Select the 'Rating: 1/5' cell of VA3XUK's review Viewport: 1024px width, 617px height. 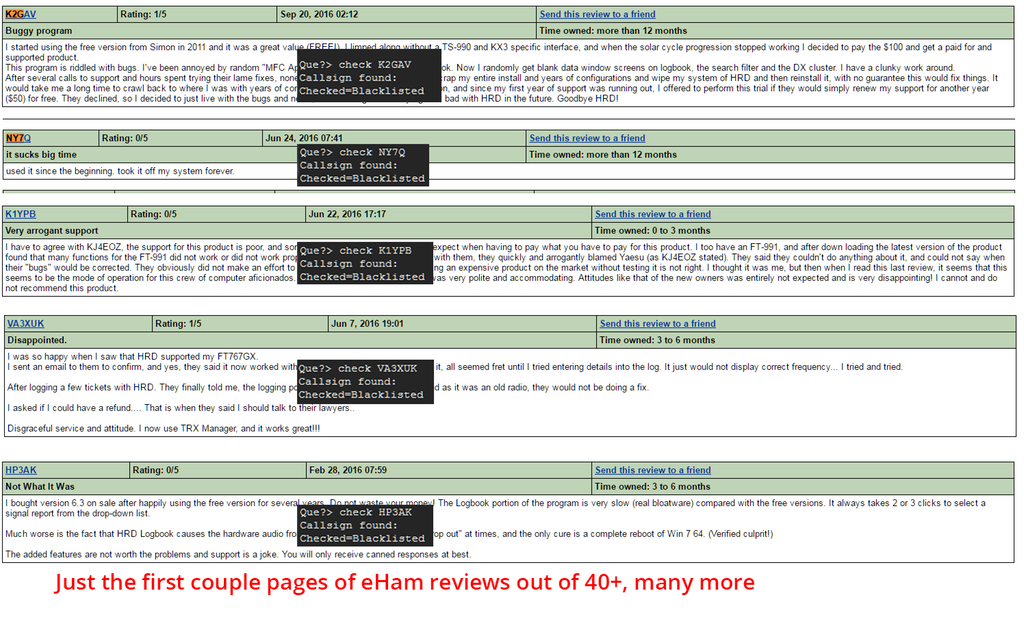pos(240,324)
